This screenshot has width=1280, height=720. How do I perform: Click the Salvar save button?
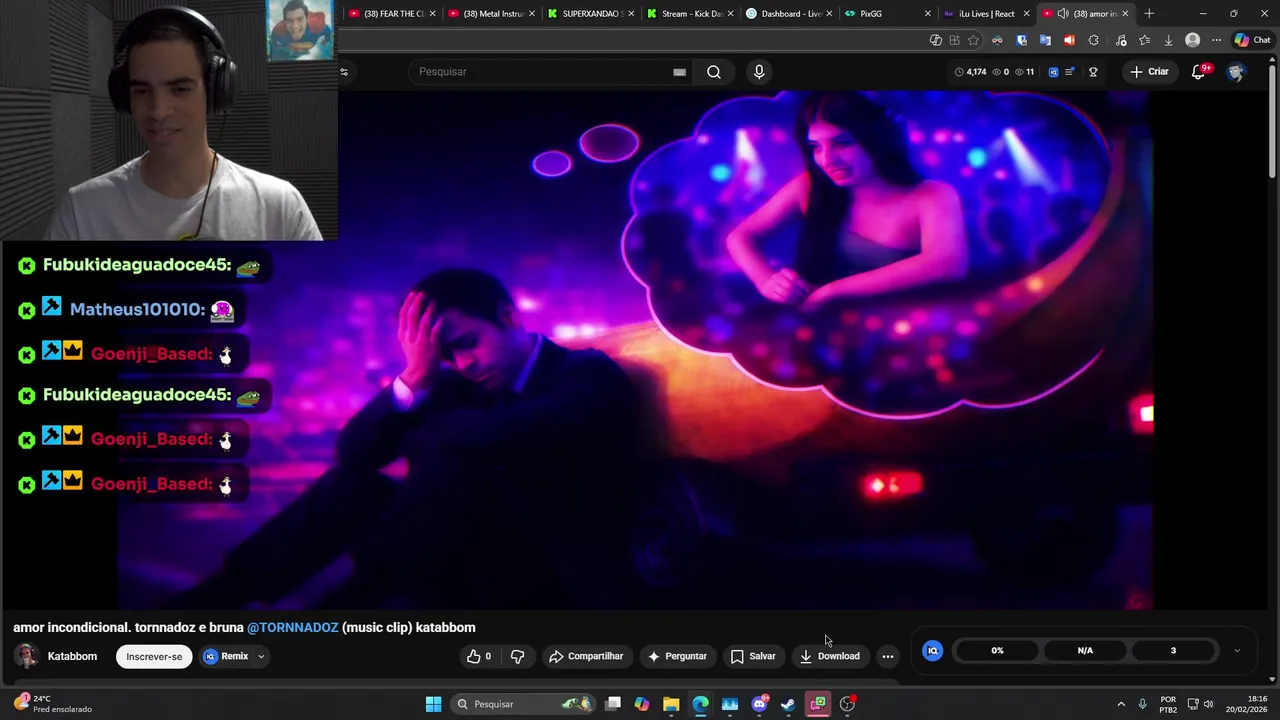tap(753, 656)
